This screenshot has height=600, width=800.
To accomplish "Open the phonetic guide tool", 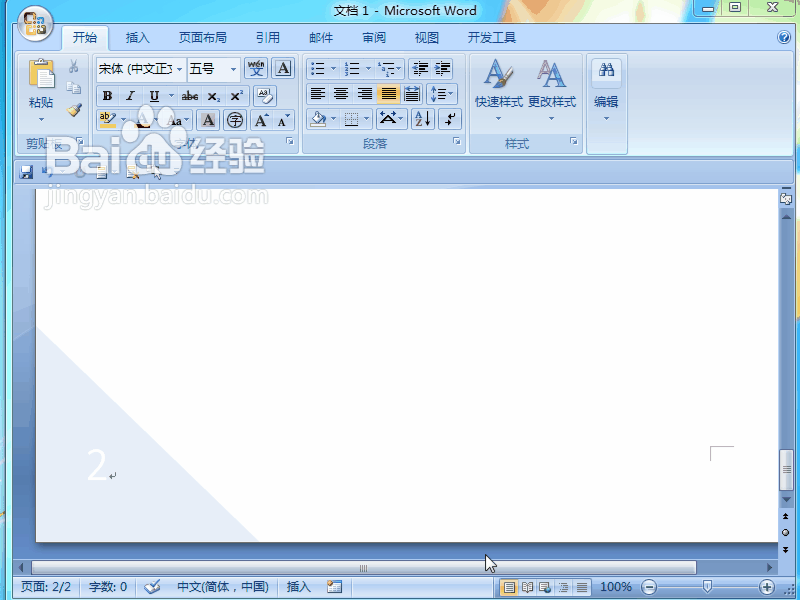I will tap(256, 68).
